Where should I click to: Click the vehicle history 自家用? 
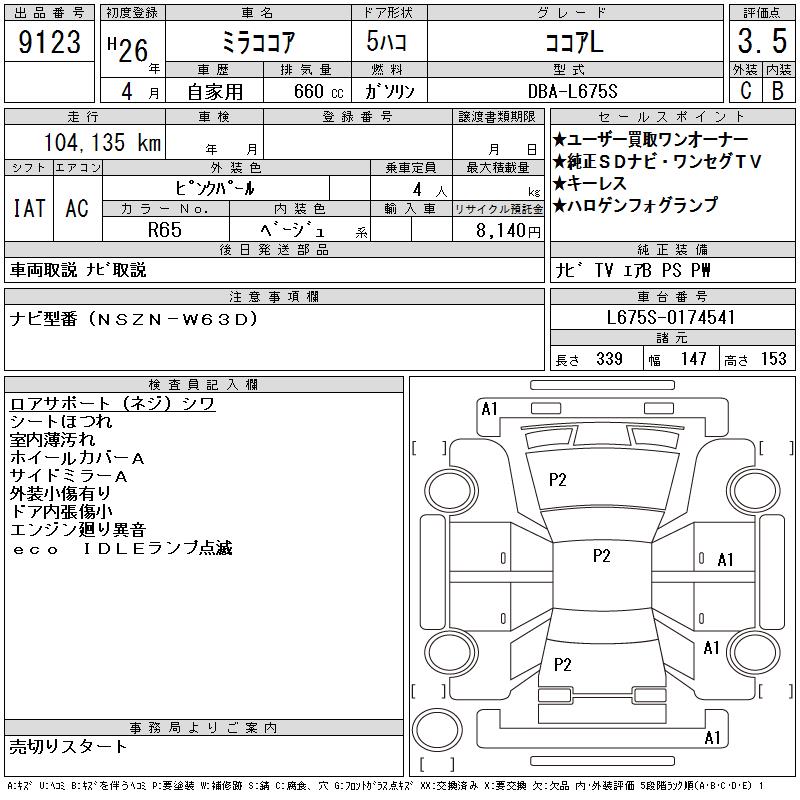click(x=215, y=92)
